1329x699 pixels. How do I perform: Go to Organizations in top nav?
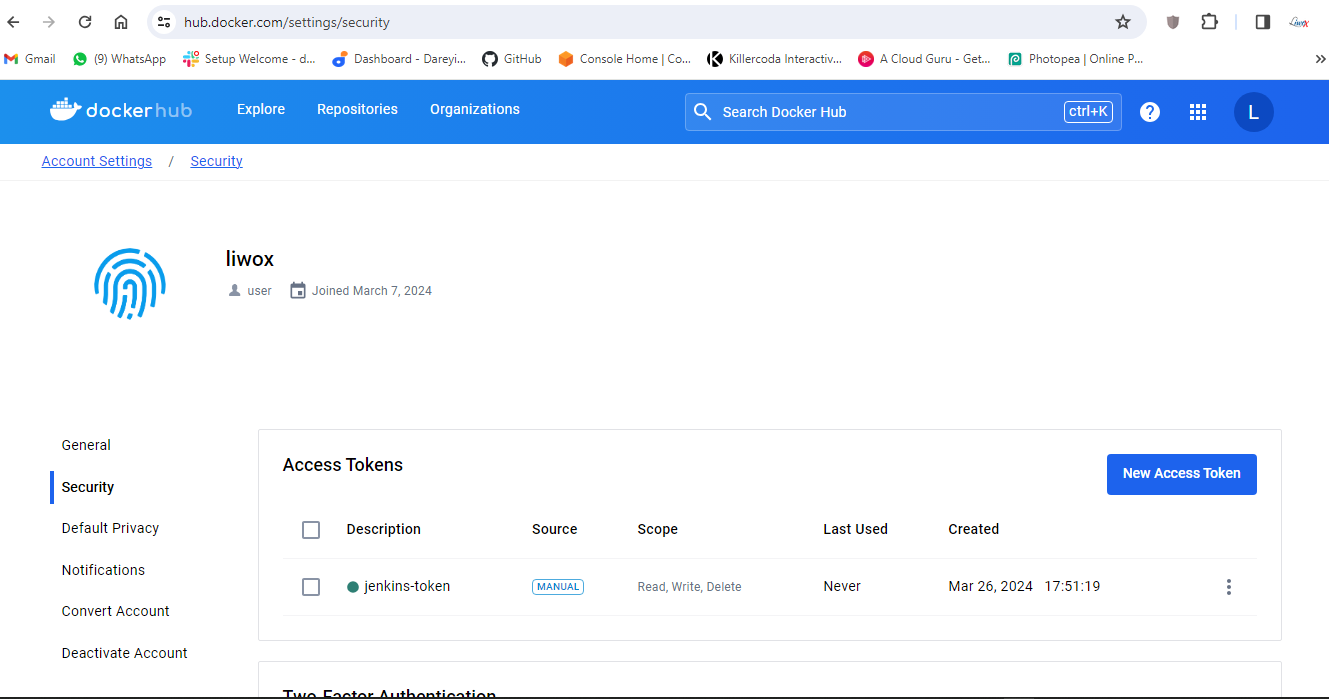pyautogui.click(x=475, y=109)
